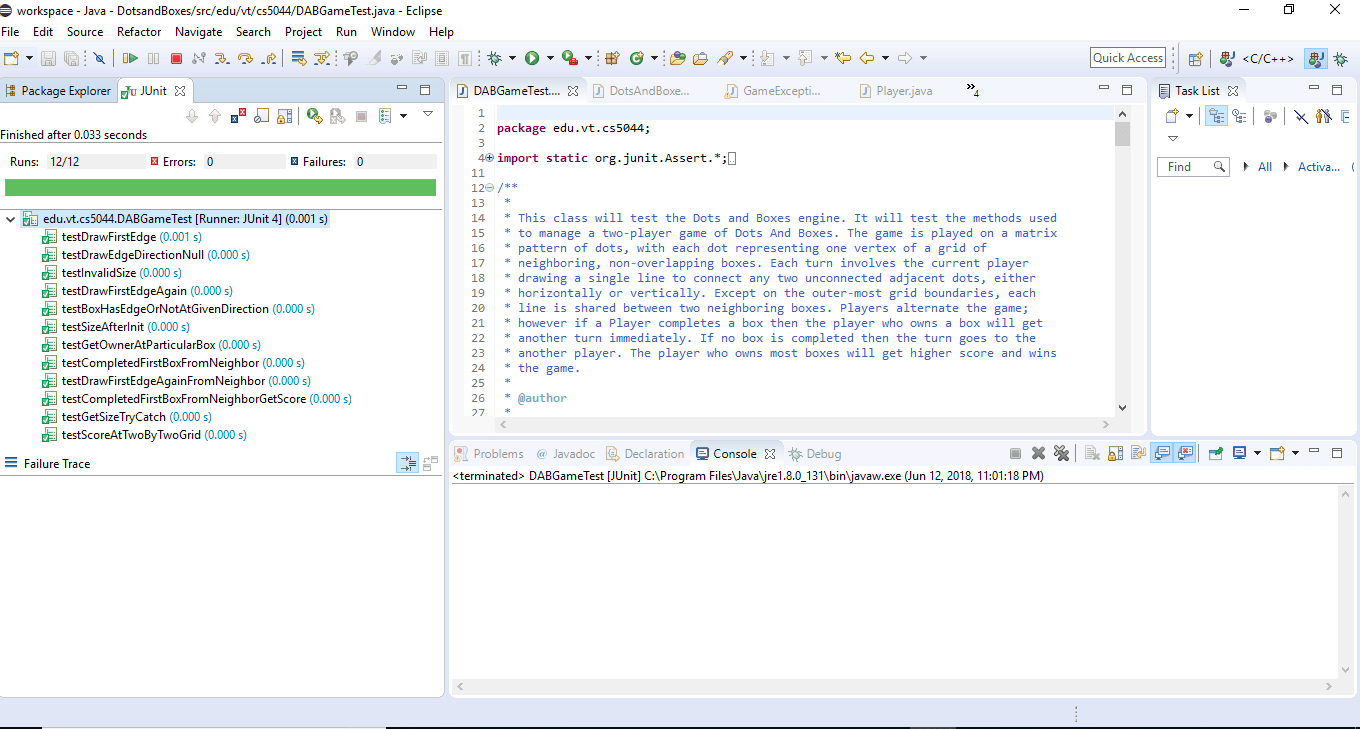Click the Clear Console icon
This screenshot has width=1360, height=729.
(x=1093, y=453)
